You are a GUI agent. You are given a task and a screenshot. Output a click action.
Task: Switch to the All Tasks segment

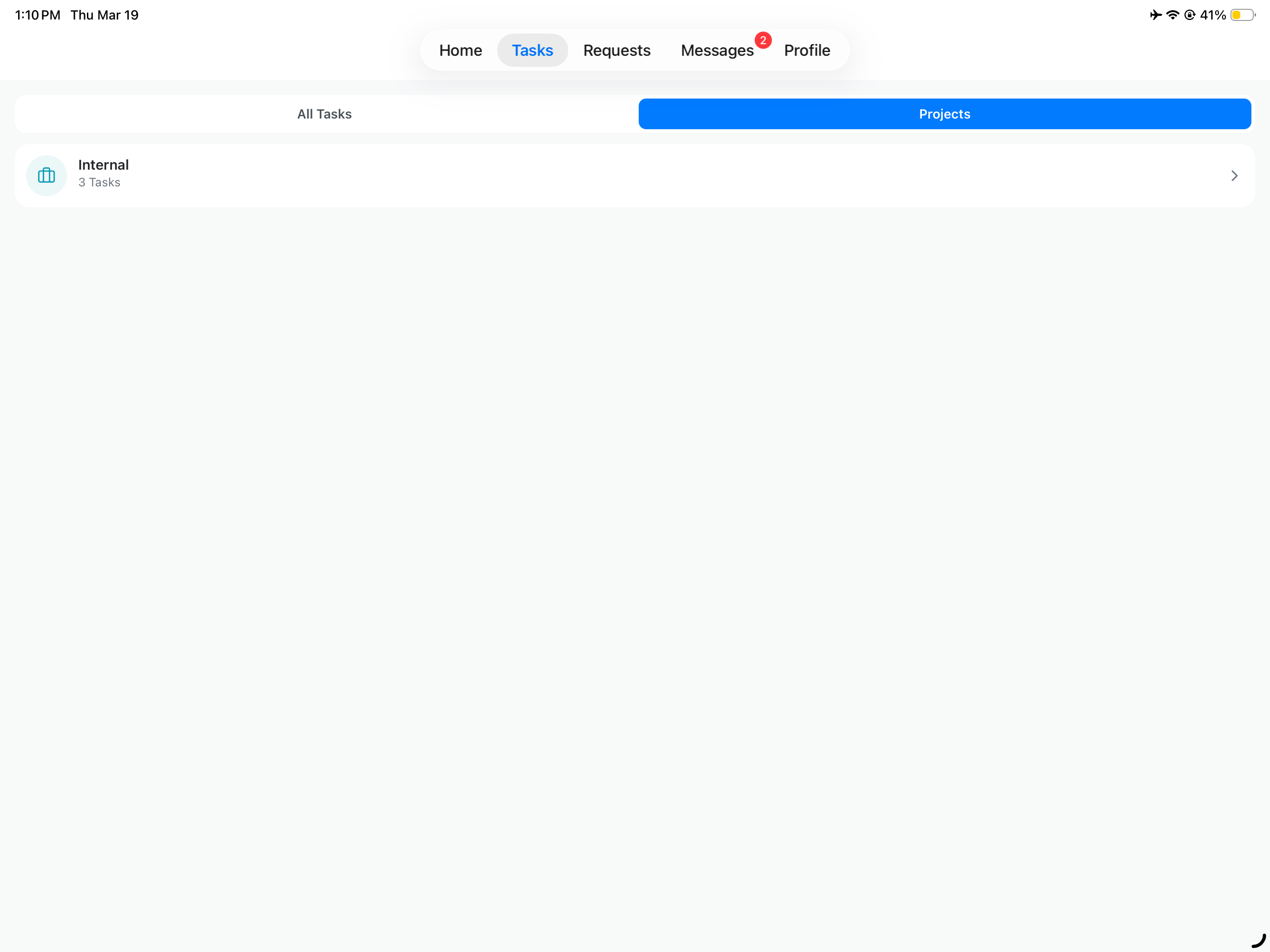click(324, 114)
